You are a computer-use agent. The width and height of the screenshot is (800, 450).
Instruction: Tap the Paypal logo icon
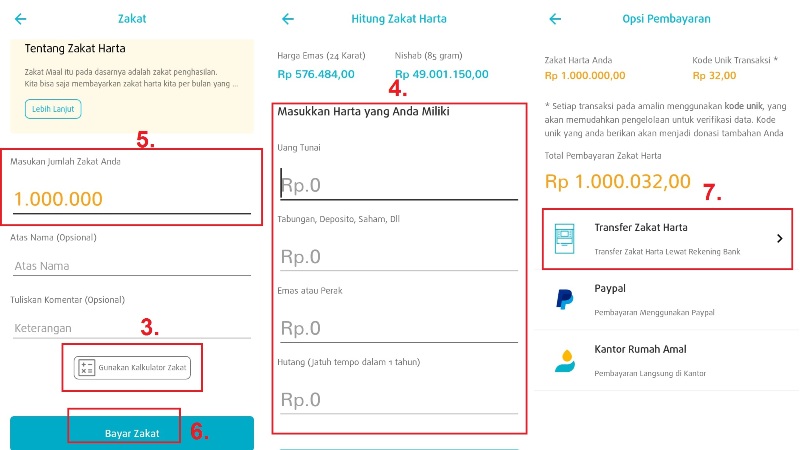click(565, 299)
